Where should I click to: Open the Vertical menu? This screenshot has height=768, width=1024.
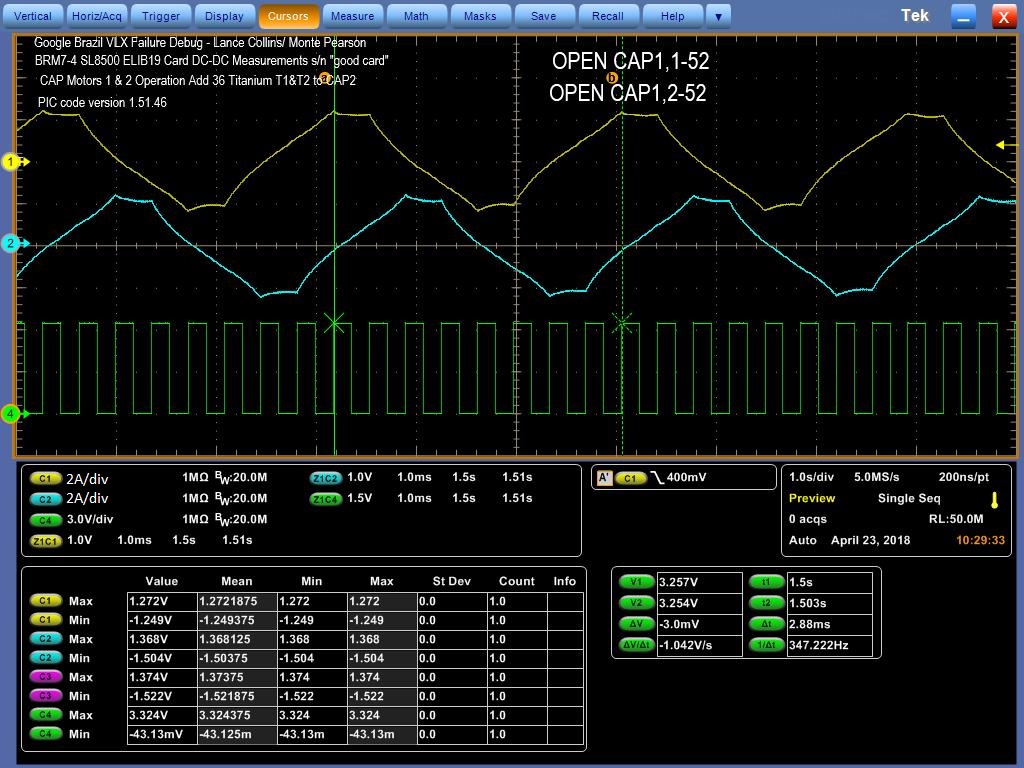click(x=32, y=16)
